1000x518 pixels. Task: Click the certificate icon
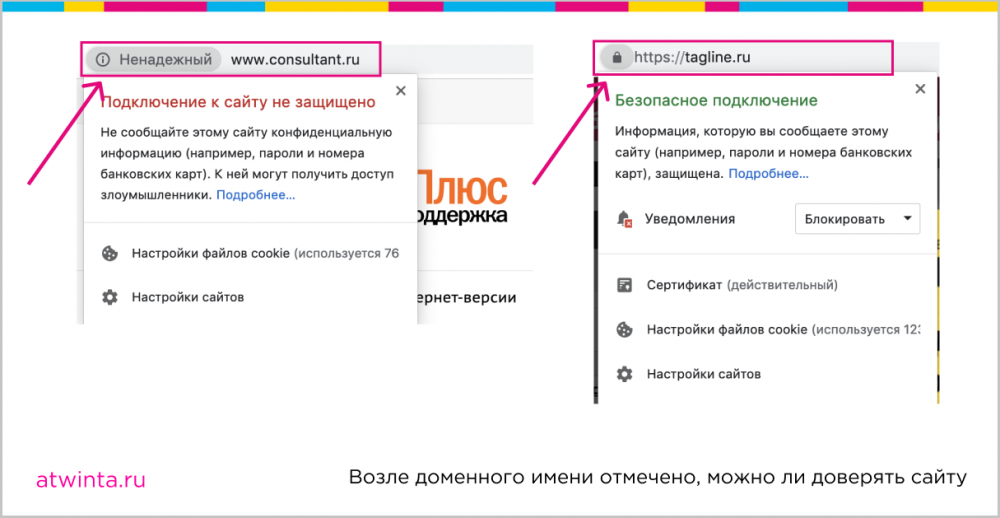(624, 285)
